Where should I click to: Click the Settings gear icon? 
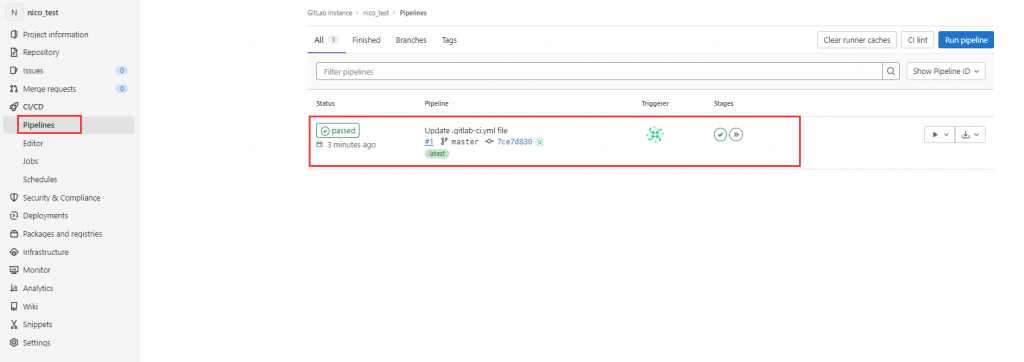click(x=14, y=343)
